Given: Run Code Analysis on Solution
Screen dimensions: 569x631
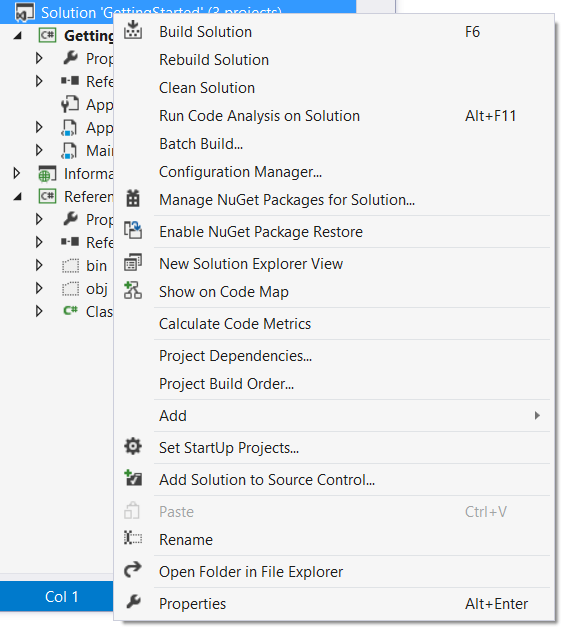Looking at the screenshot, I should tap(334, 116).
